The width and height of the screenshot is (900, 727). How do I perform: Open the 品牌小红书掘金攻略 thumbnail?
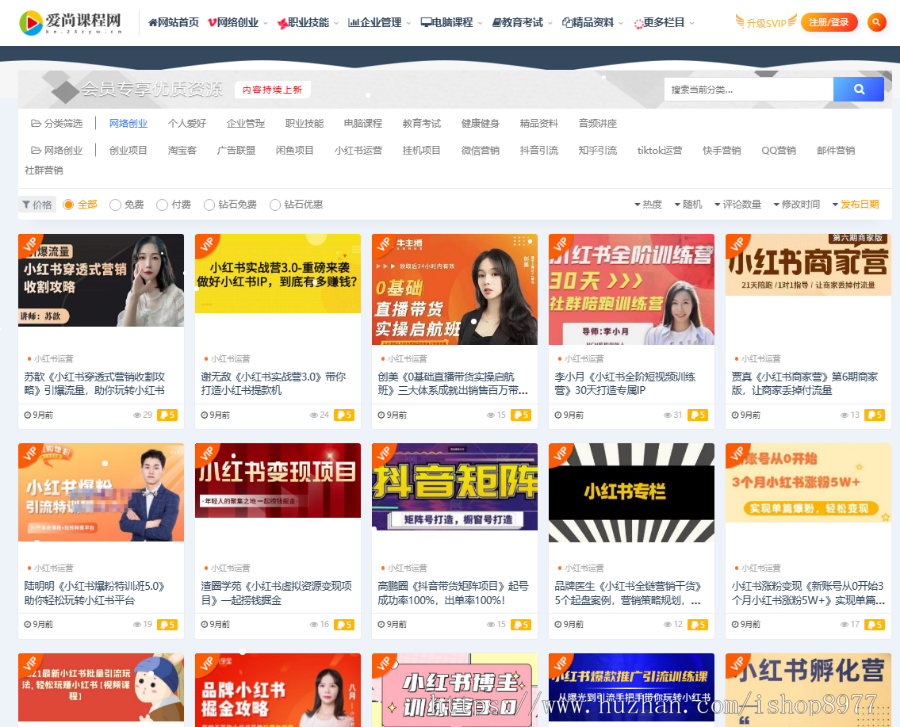pyautogui.click(x=278, y=690)
